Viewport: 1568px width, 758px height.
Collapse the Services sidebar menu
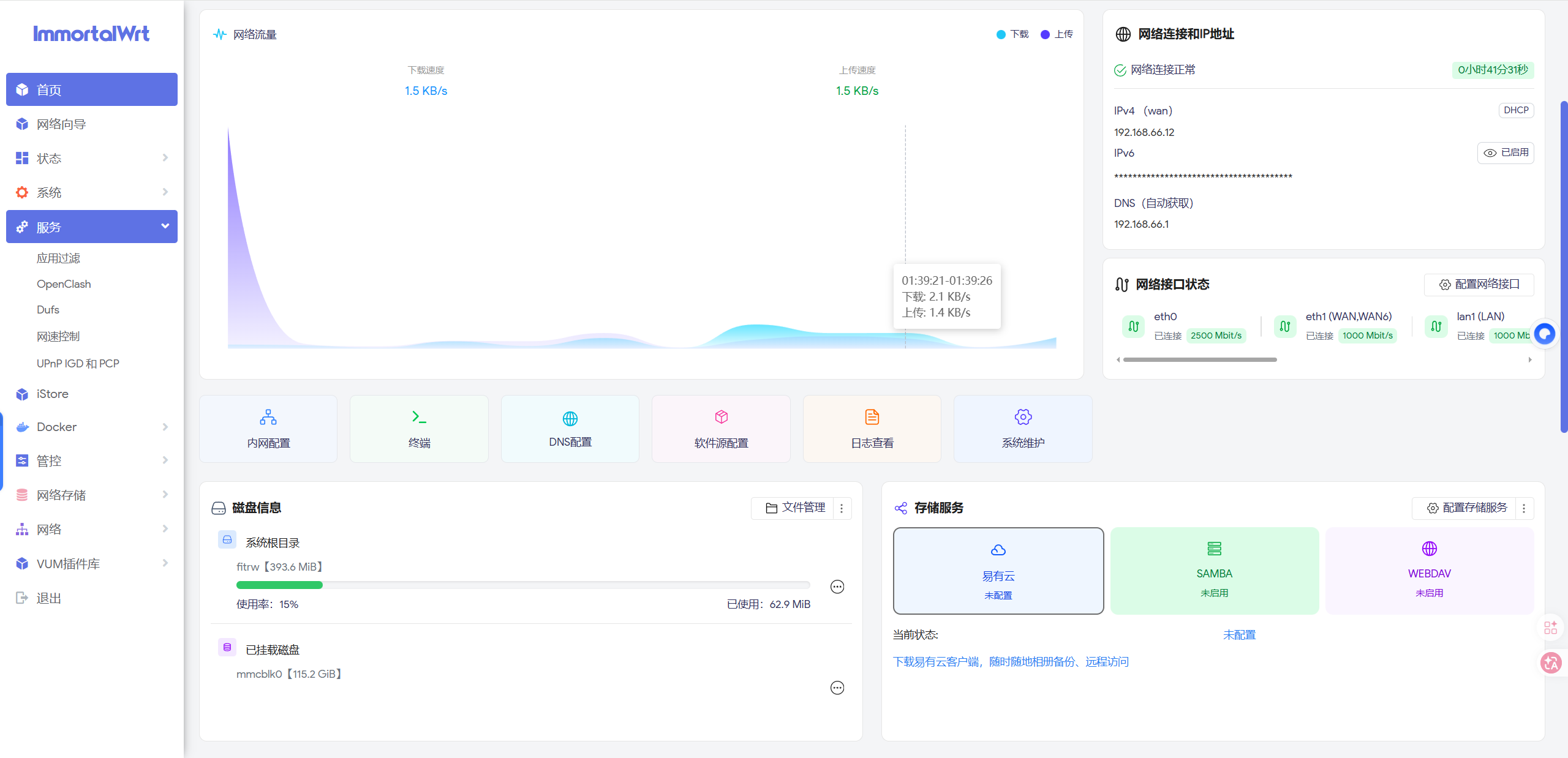tap(92, 227)
